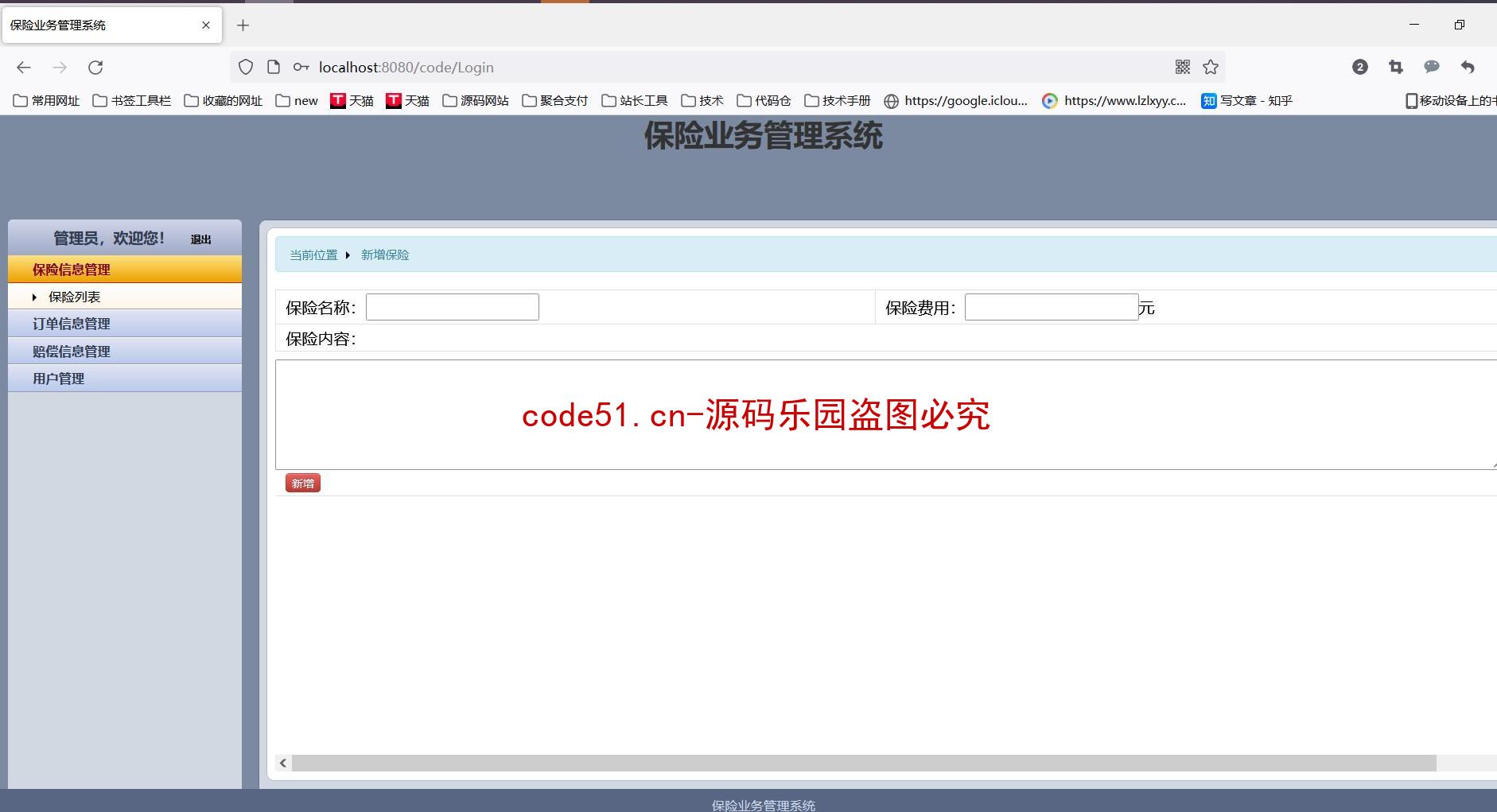Open the 代码仓 bookmark folder
The height and width of the screenshot is (812, 1497).
(764, 101)
